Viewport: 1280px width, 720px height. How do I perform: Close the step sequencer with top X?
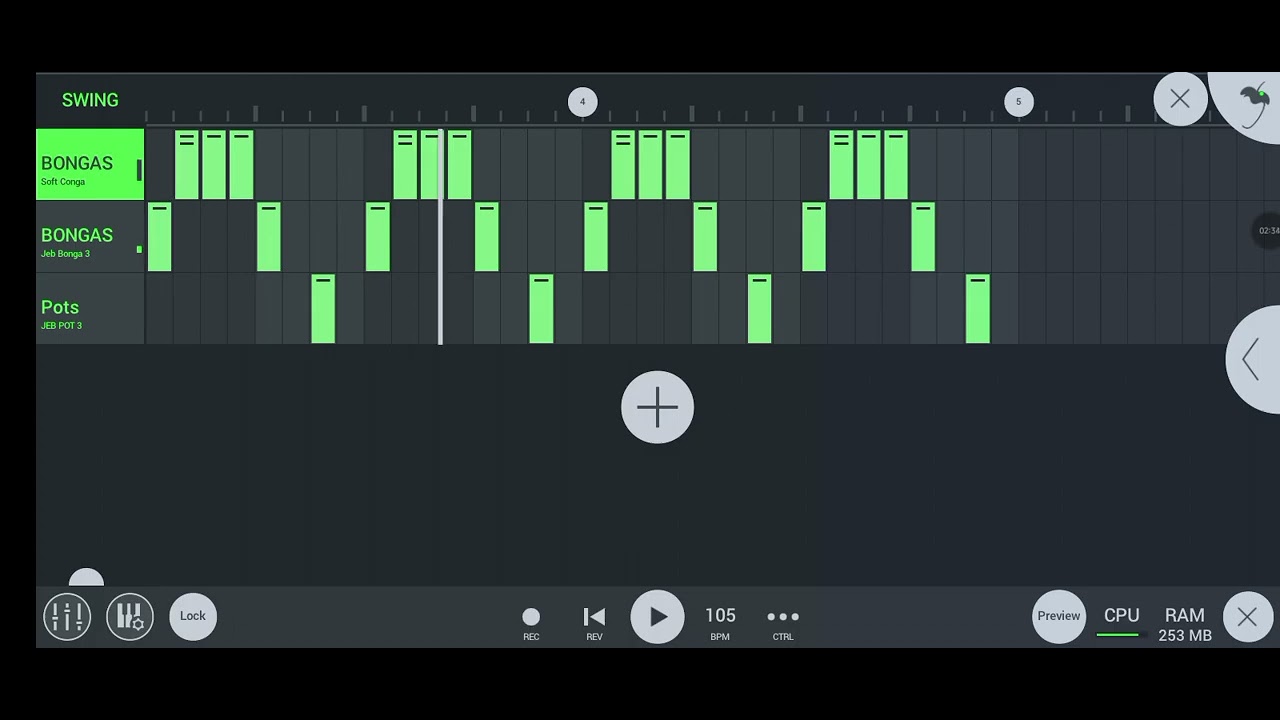click(1180, 99)
